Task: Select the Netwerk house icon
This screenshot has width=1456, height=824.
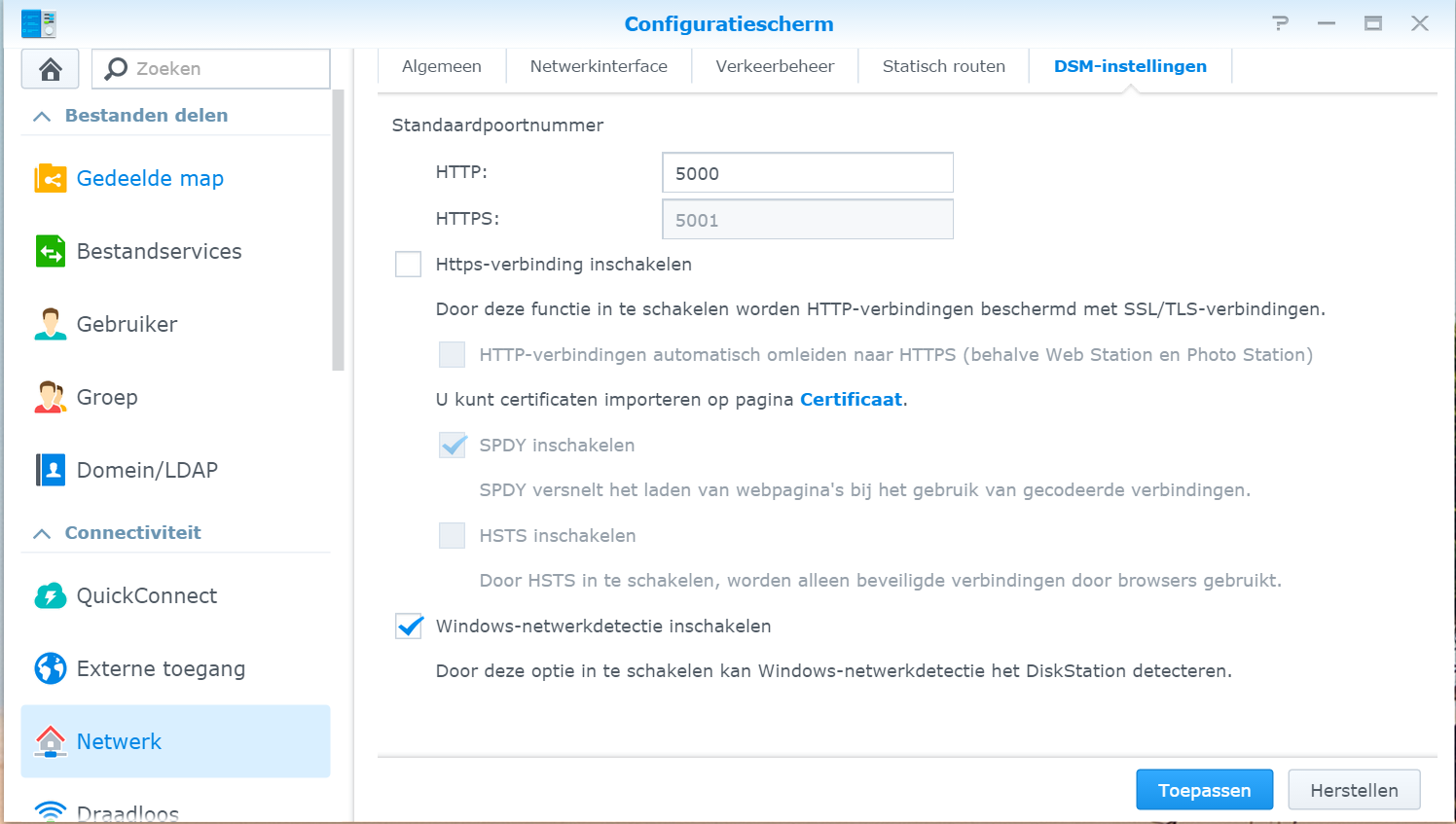Action: pyautogui.click(x=51, y=741)
